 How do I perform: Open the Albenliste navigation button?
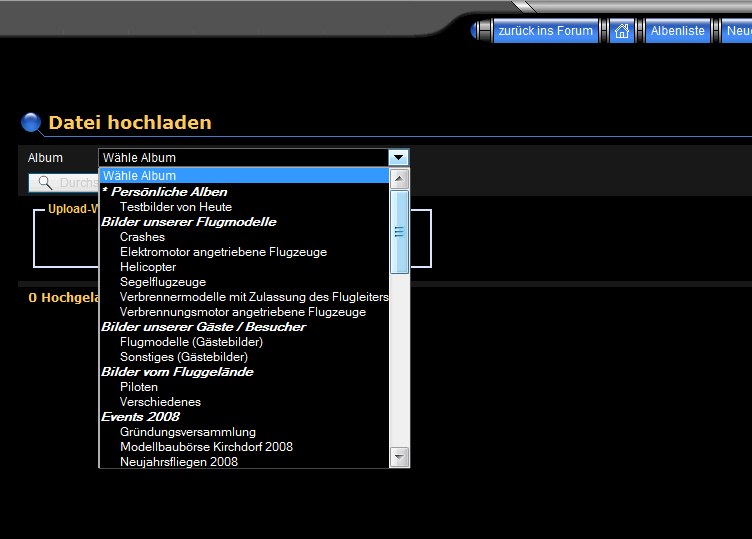tap(677, 31)
